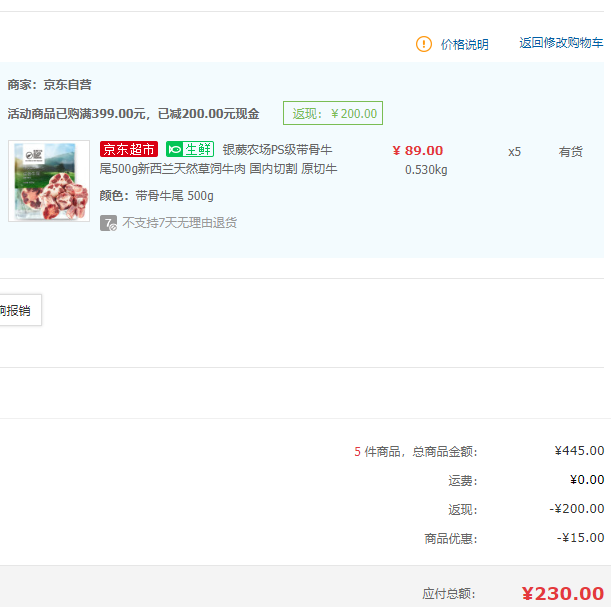Screen dimensions: 611x607
Task: Click the 商品优惠 discount -¥15.00
Action: click(x=580, y=538)
